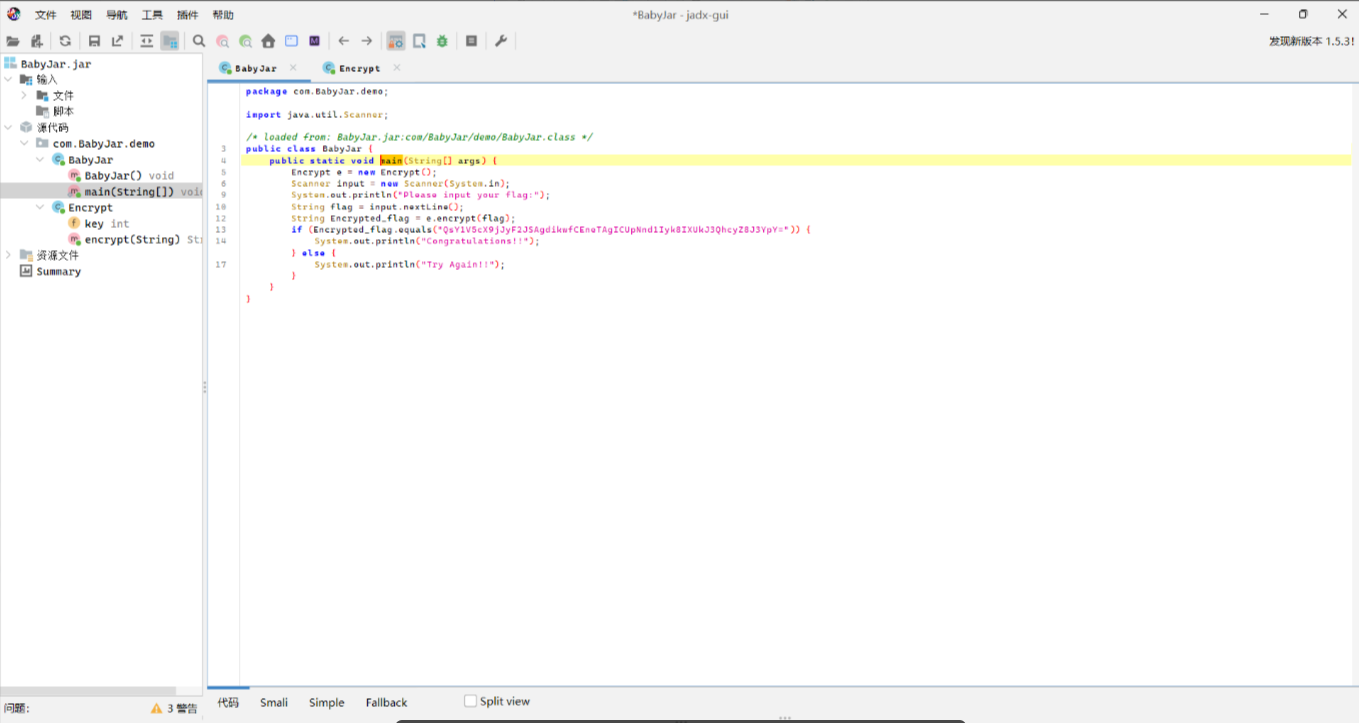
Task: Click the reload refresh toolbar icon
Action: tap(65, 41)
